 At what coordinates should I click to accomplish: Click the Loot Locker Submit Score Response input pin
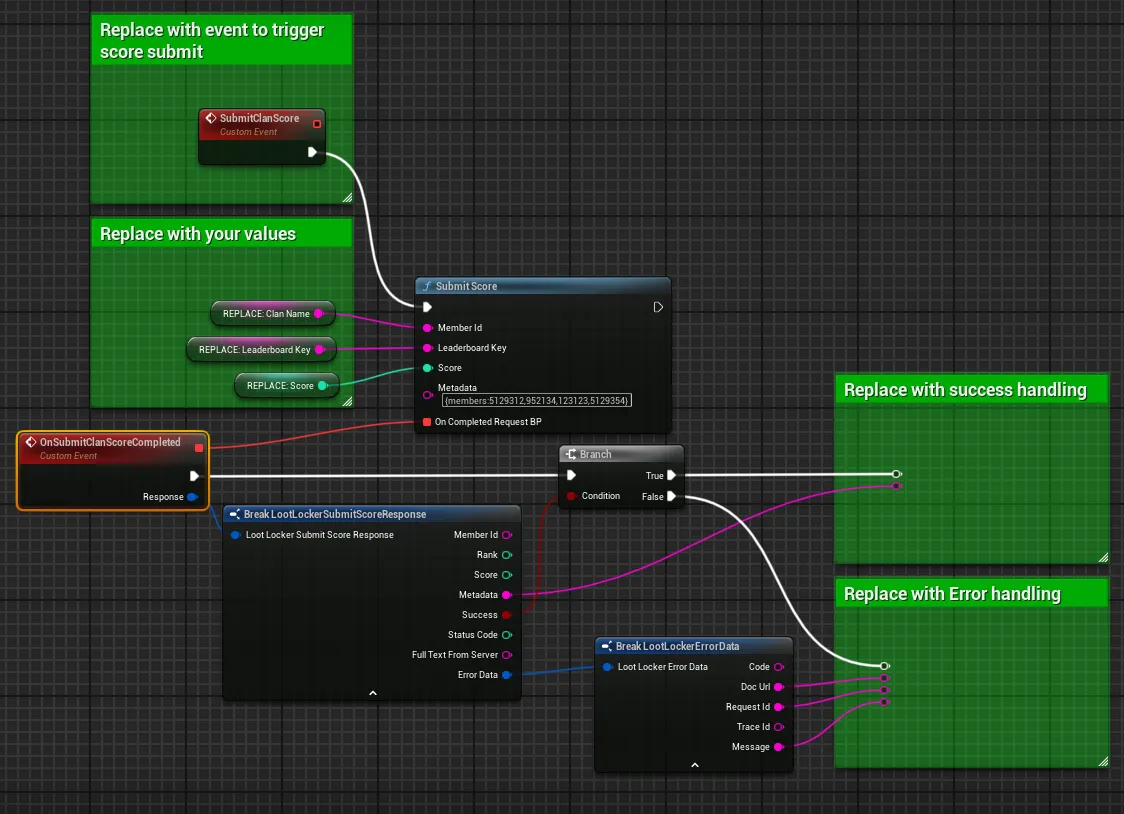click(x=235, y=535)
